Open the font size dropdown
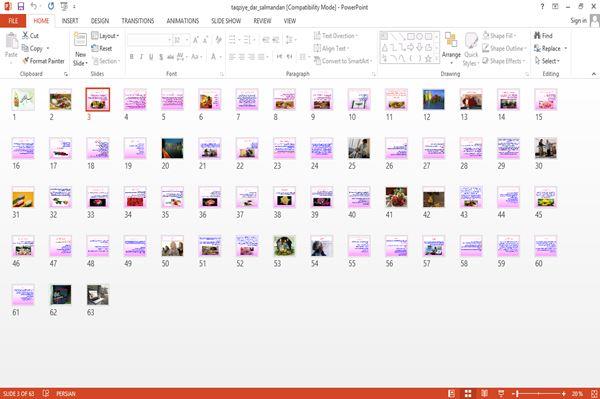The width and height of the screenshot is (600, 399). pos(187,40)
